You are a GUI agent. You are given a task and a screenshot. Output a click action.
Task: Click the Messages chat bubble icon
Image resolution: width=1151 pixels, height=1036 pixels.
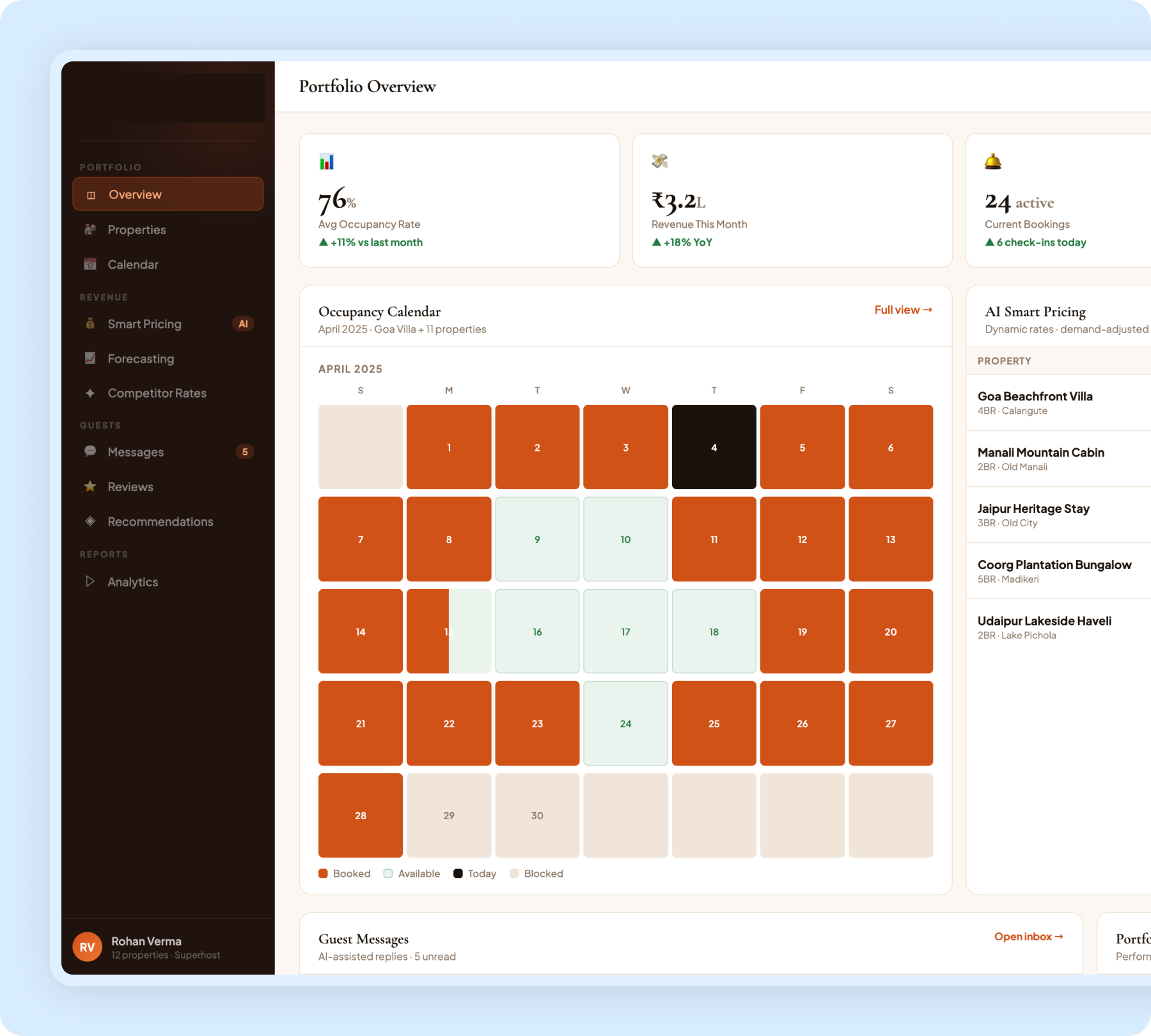[90, 451]
